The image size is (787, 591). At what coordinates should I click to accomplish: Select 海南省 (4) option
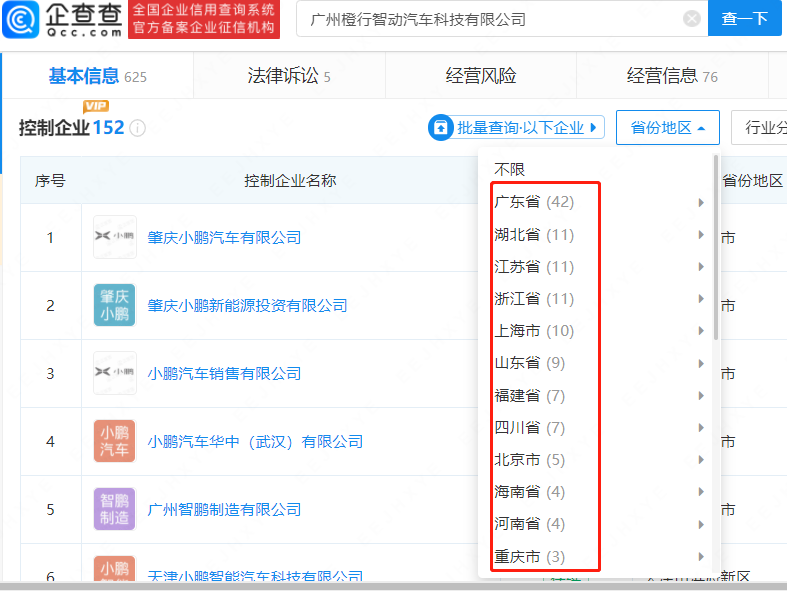coord(530,492)
